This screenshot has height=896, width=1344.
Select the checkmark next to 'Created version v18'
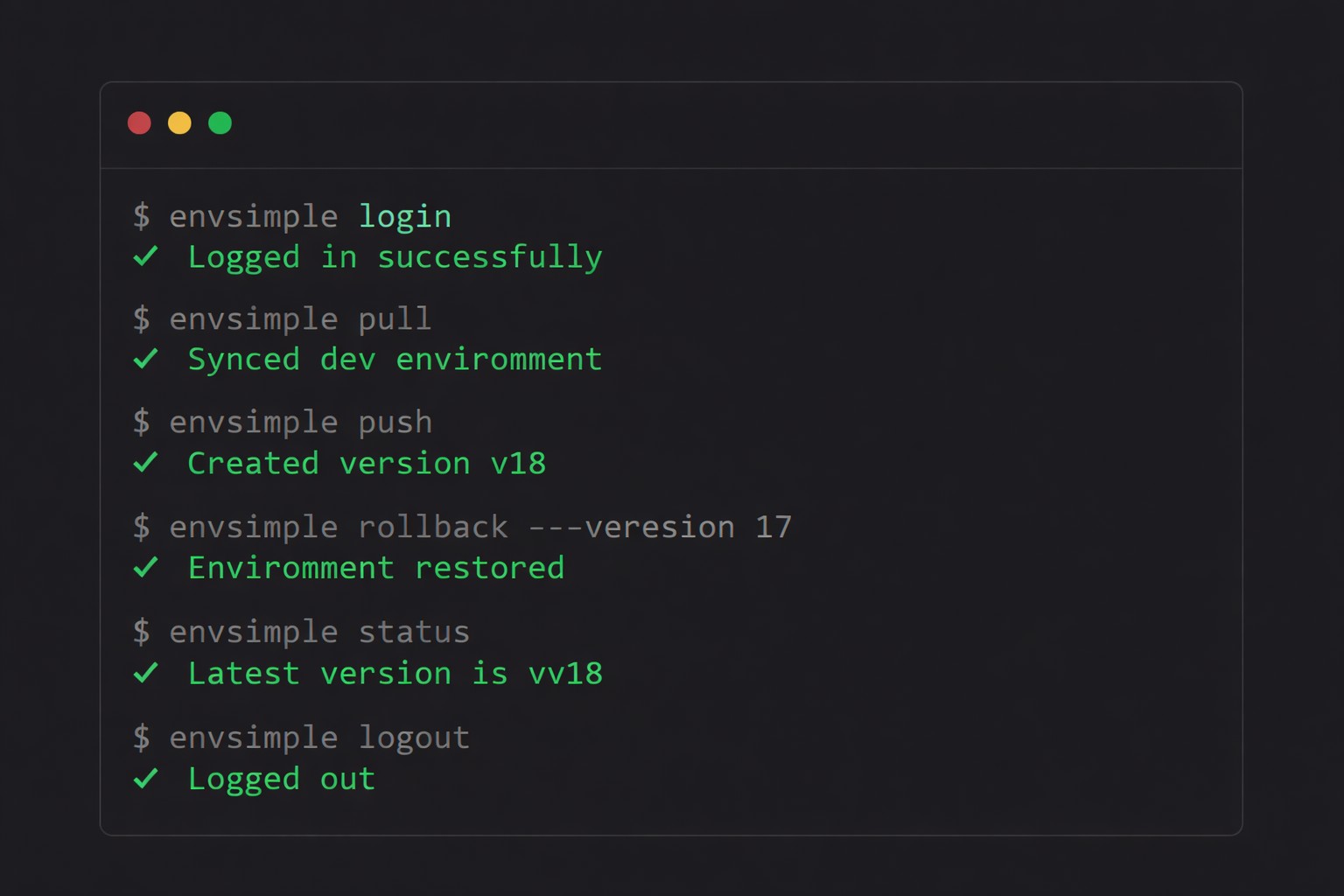pyautogui.click(x=146, y=463)
